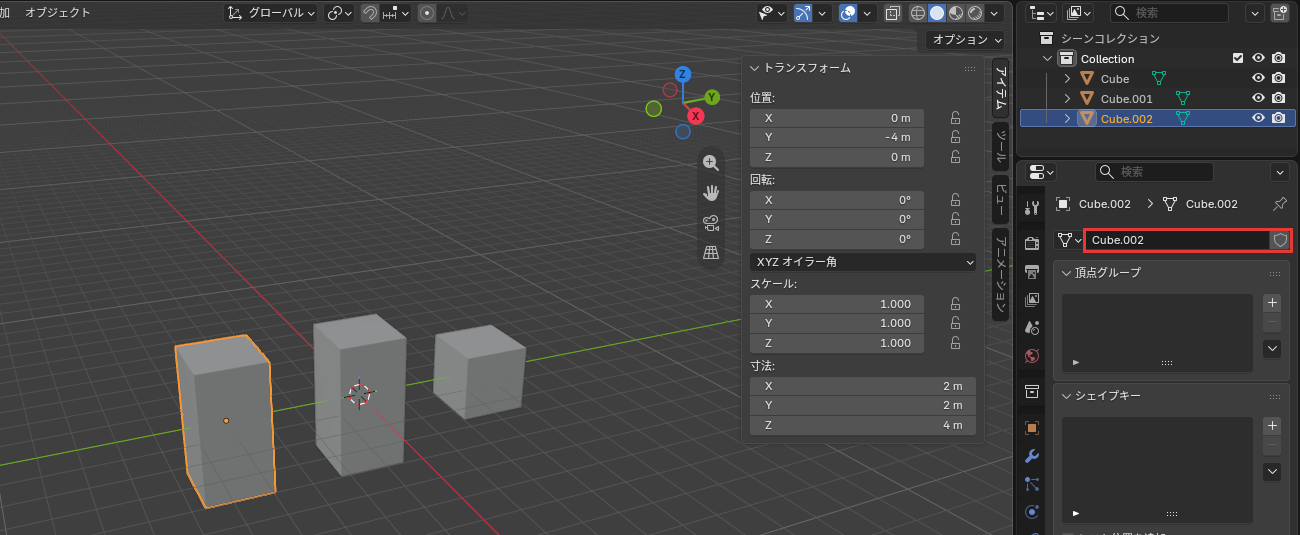Toggle fake user shield icon
Viewport: 1300px width, 535px height.
tap(1279, 240)
